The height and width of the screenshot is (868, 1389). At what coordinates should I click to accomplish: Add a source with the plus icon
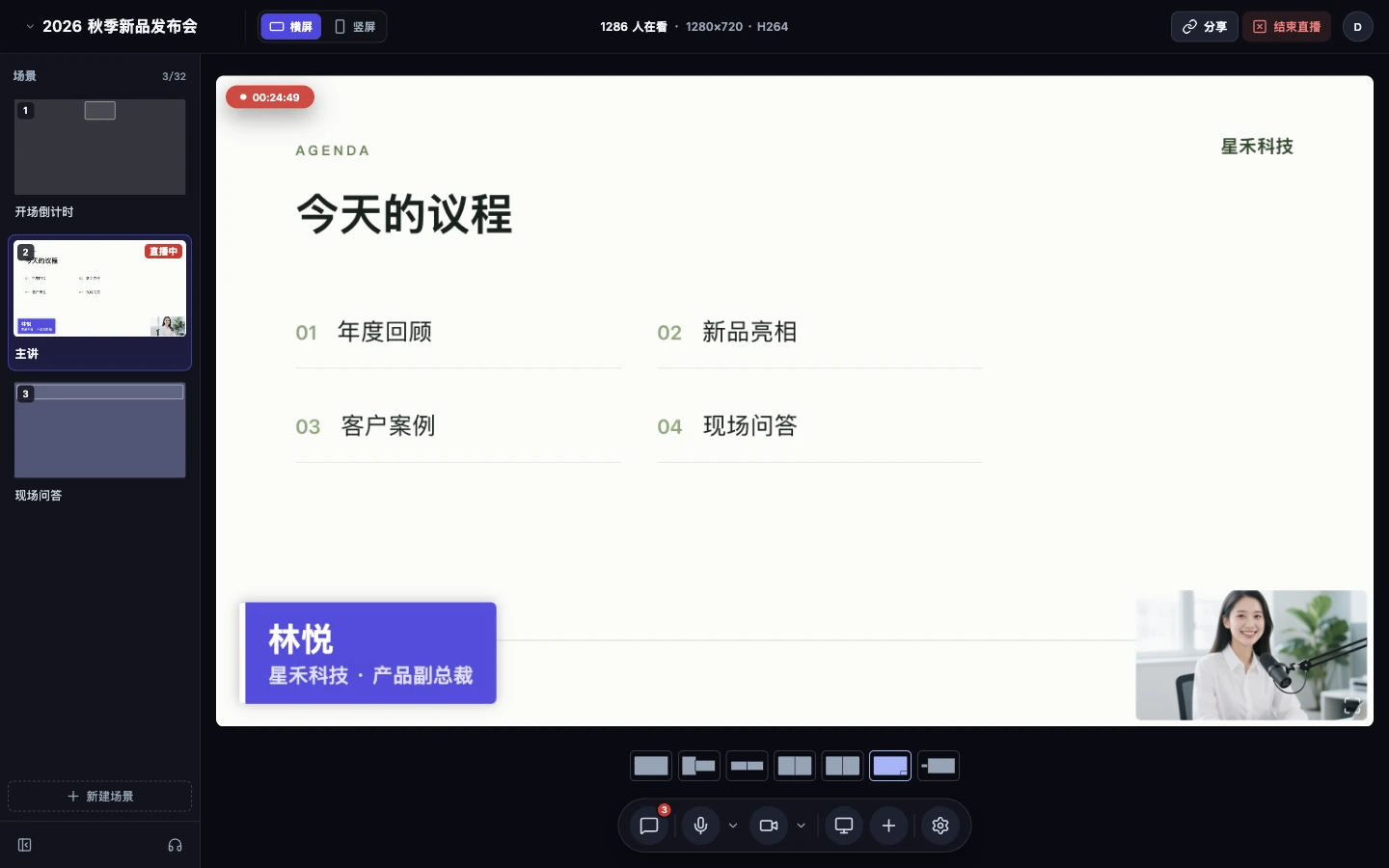[889, 826]
